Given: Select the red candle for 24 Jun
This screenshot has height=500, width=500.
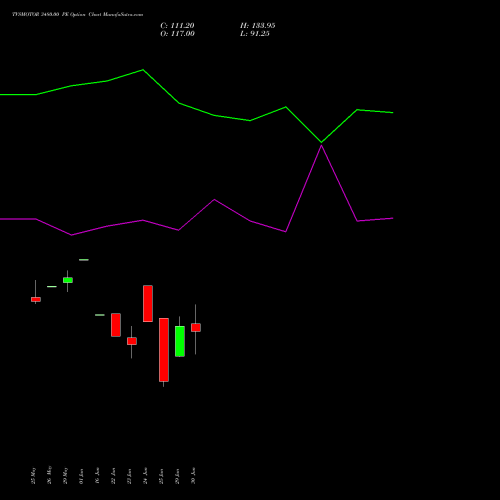Looking at the screenshot, I should point(148,304).
